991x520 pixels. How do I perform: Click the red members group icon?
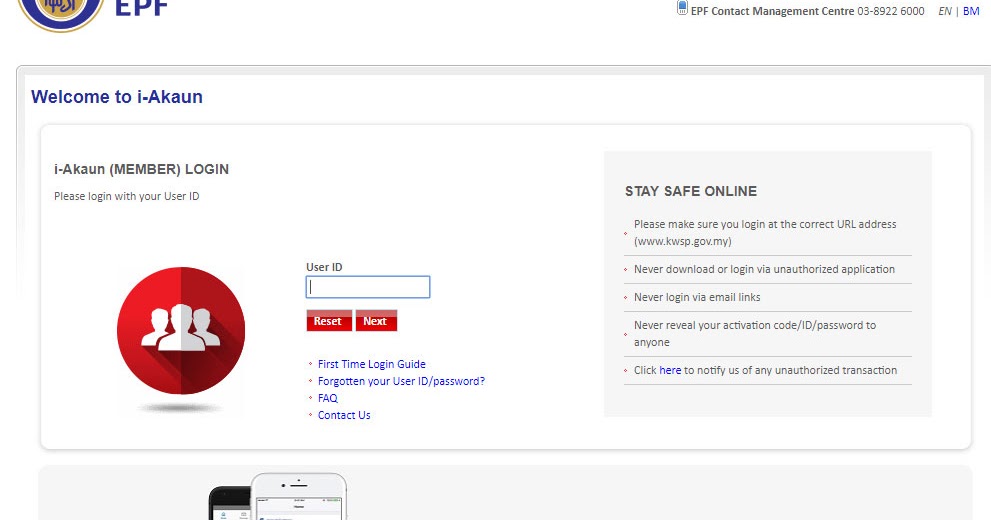[x=181, y=330]
